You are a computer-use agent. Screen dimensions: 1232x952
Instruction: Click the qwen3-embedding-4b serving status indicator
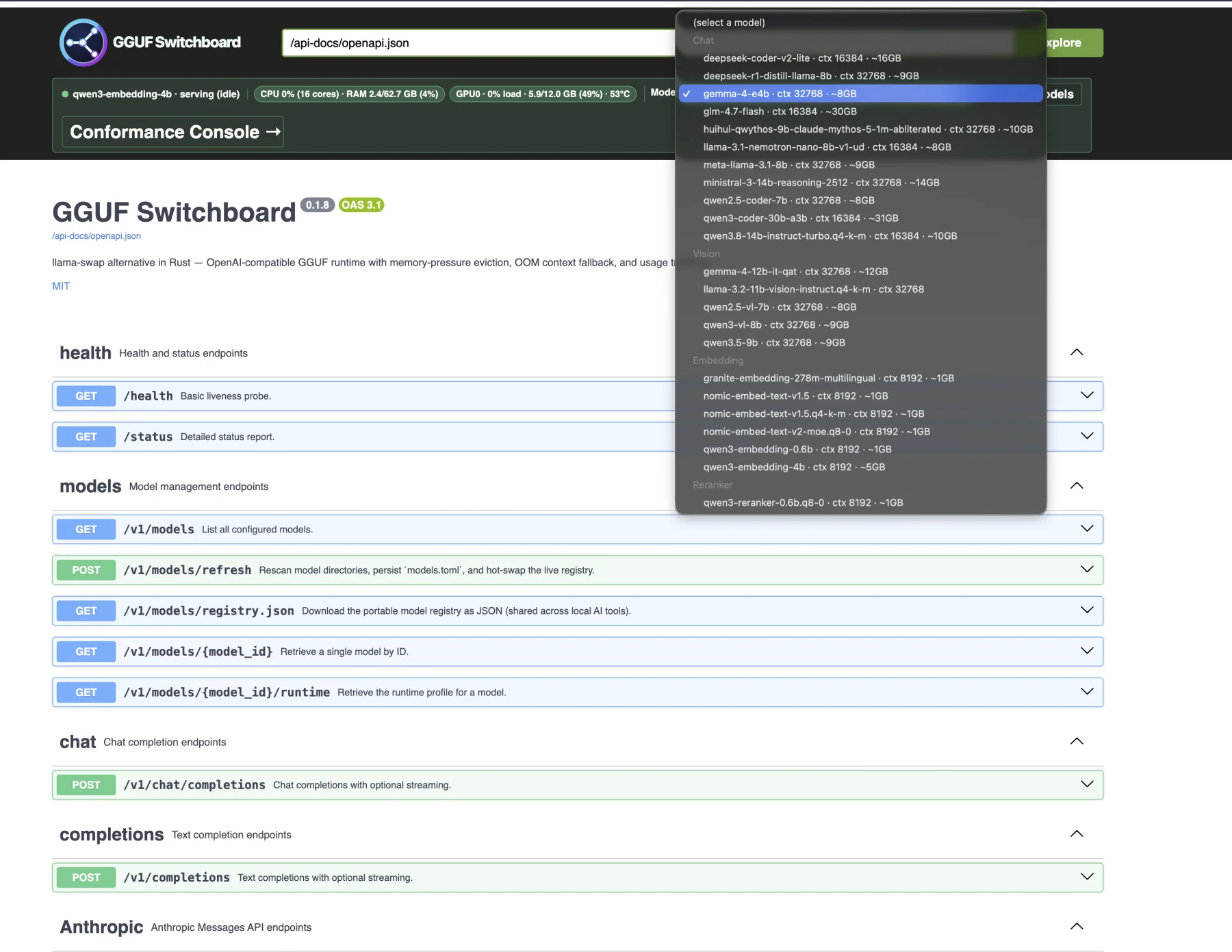click(151, 94)
